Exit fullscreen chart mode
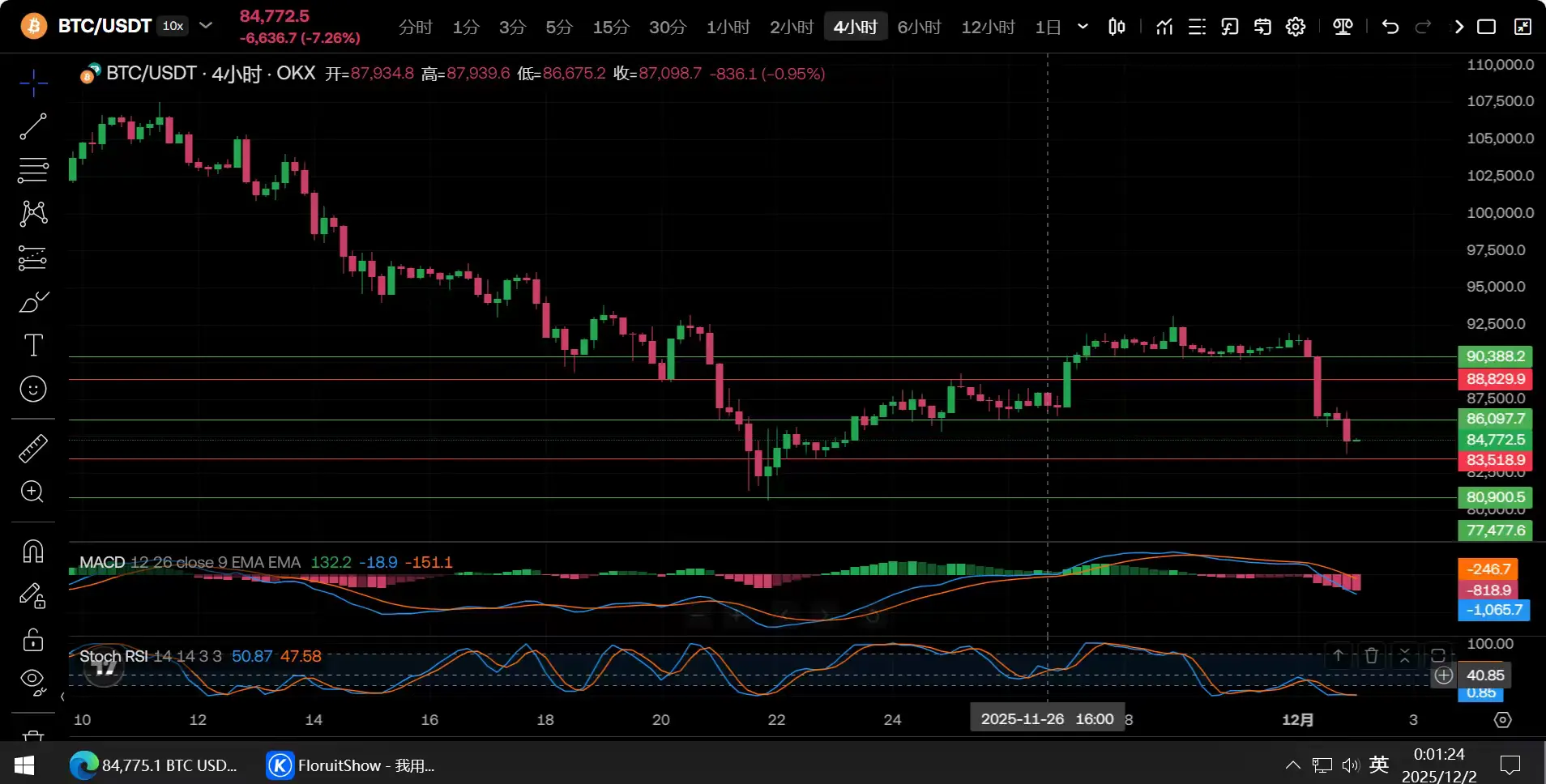The height and width of the screenshot is (784, 1546). click(x=1523, y=27)
